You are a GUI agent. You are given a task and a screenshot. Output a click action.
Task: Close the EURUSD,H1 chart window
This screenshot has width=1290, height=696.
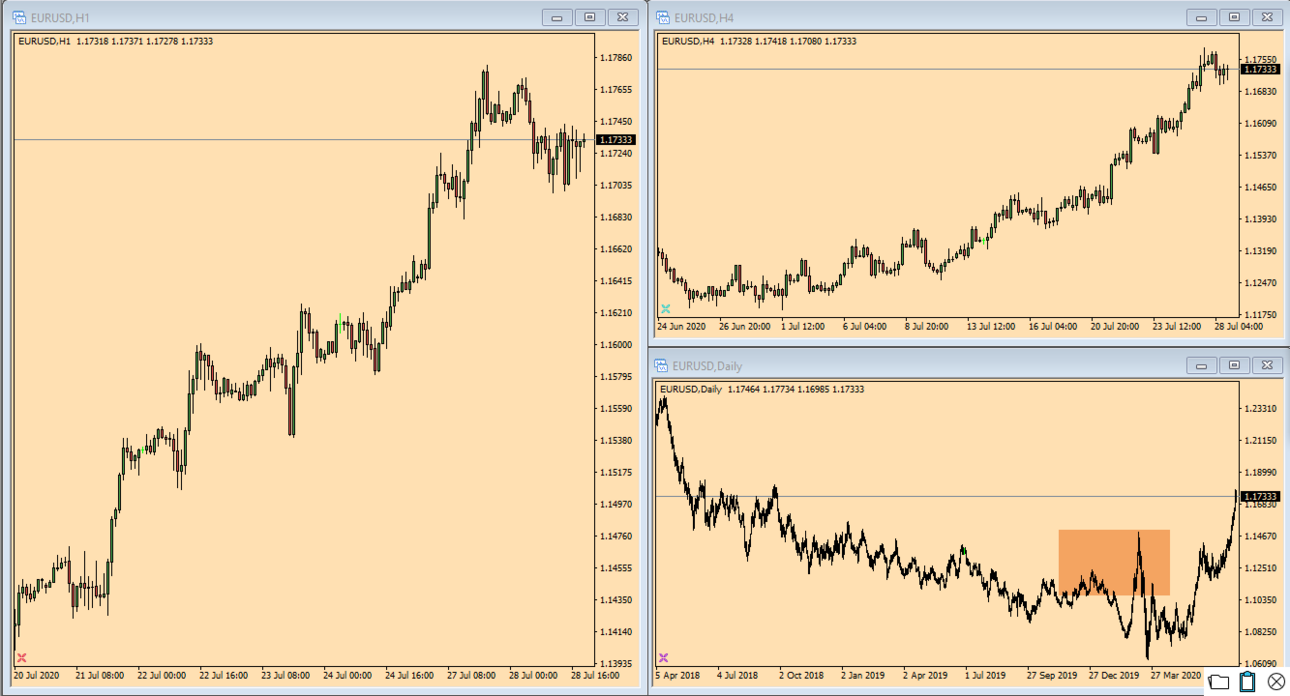click(623, 17)
